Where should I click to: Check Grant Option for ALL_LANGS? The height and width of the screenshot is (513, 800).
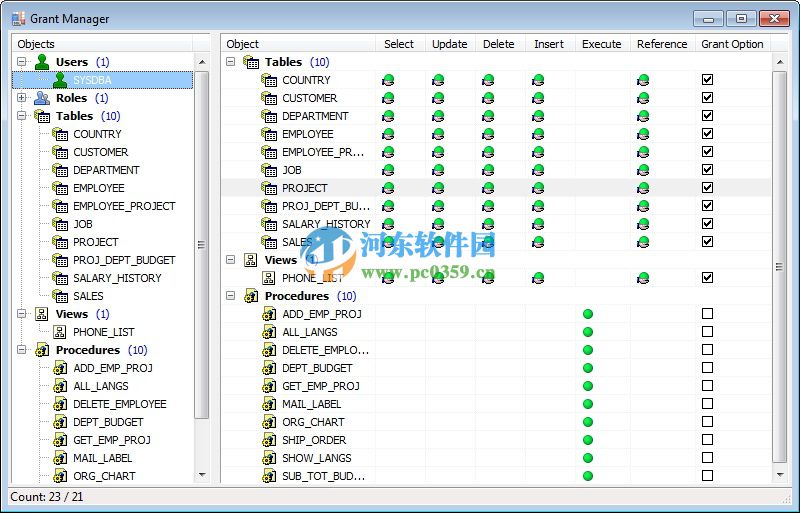point(707,332)
